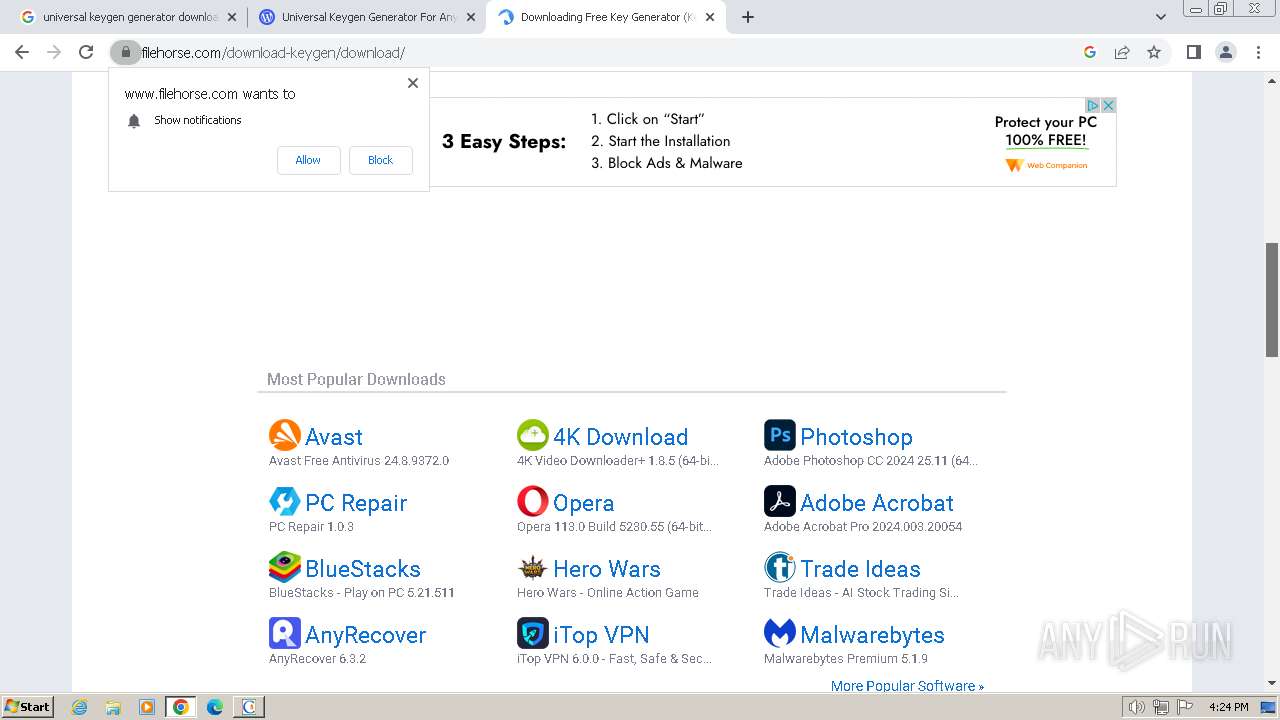The height and width of the screenshot is (720, 1280).
Task: Open the Windows Start button
Action: [x=28, y=706]
